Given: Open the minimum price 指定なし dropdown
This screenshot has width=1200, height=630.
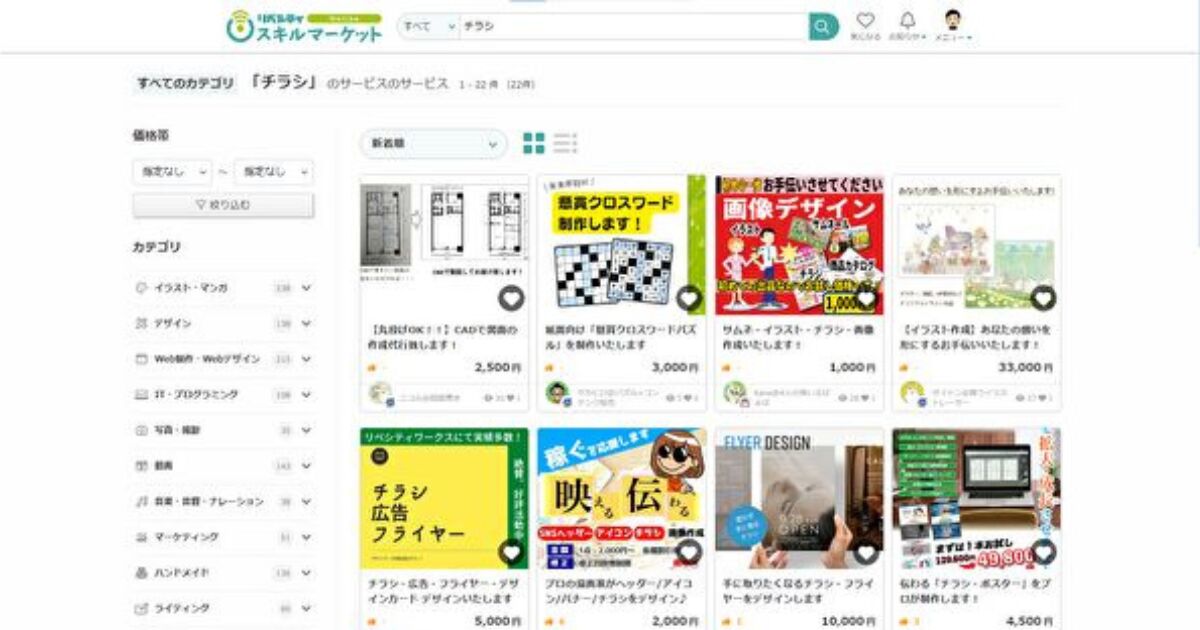Looking at the screenshot, I should coord(172,172).
